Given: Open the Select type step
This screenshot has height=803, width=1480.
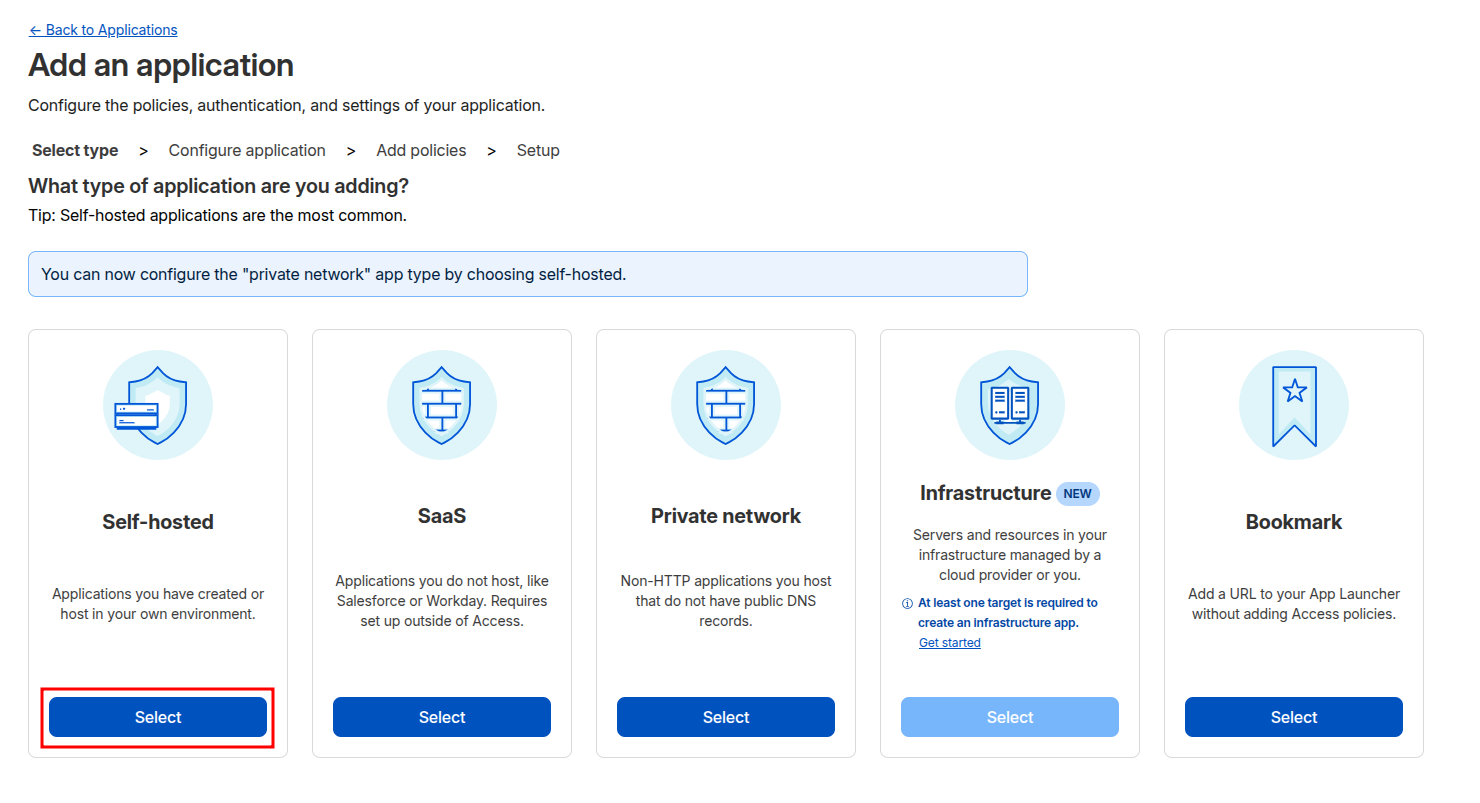Looking at the screenshot, I should [75, 150].
